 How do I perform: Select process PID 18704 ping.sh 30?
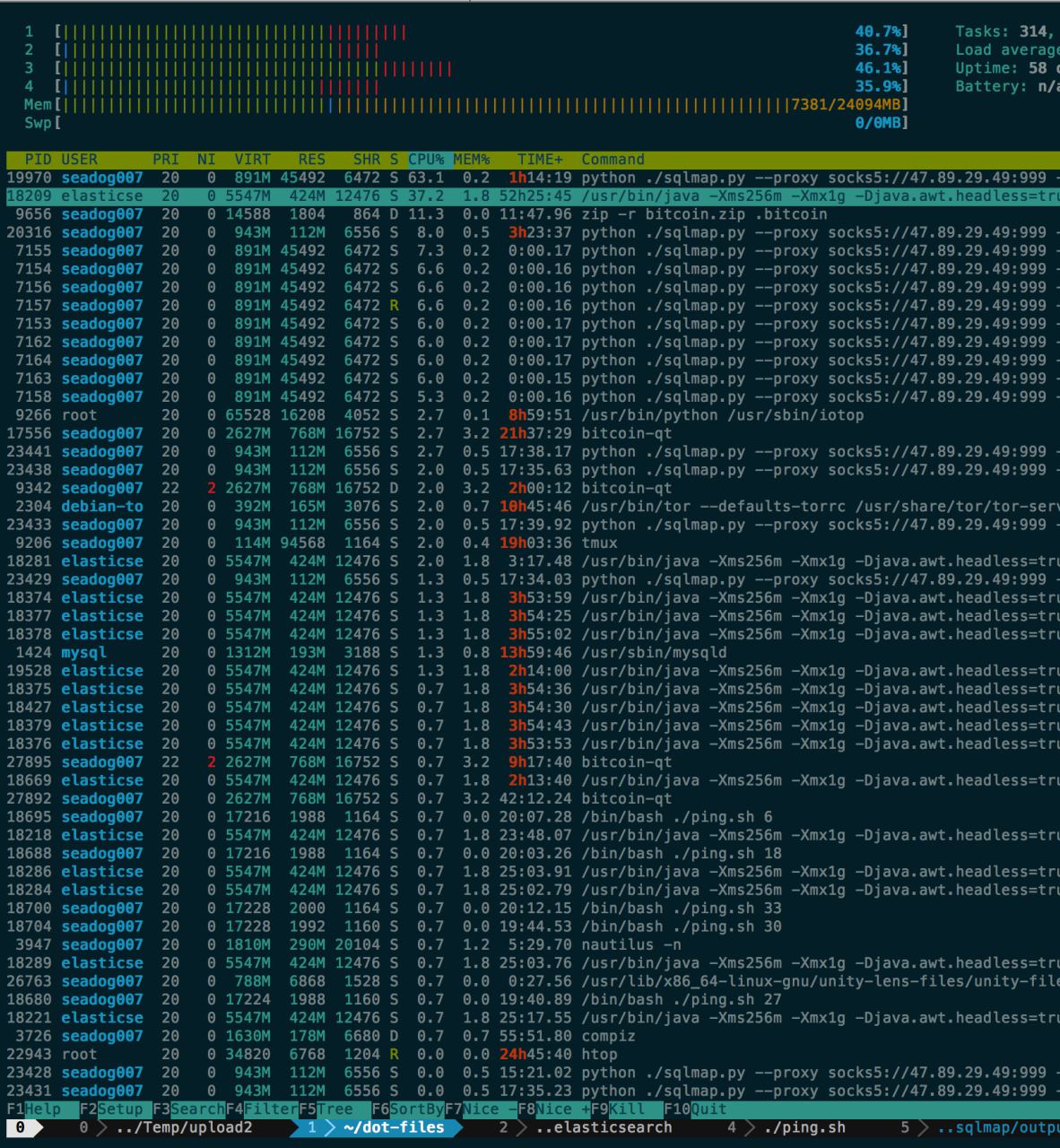pyautogui.click(x=533, y=926)
